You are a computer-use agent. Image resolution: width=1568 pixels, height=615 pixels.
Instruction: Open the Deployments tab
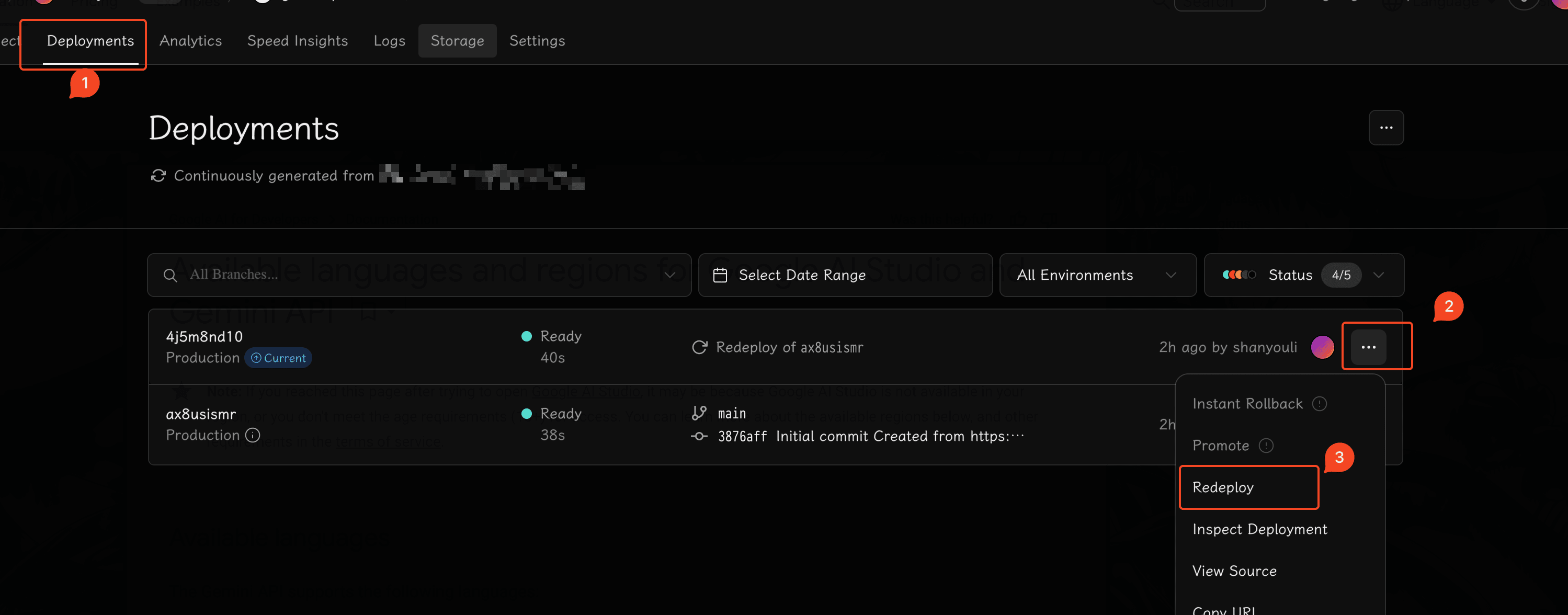point(90,41)
